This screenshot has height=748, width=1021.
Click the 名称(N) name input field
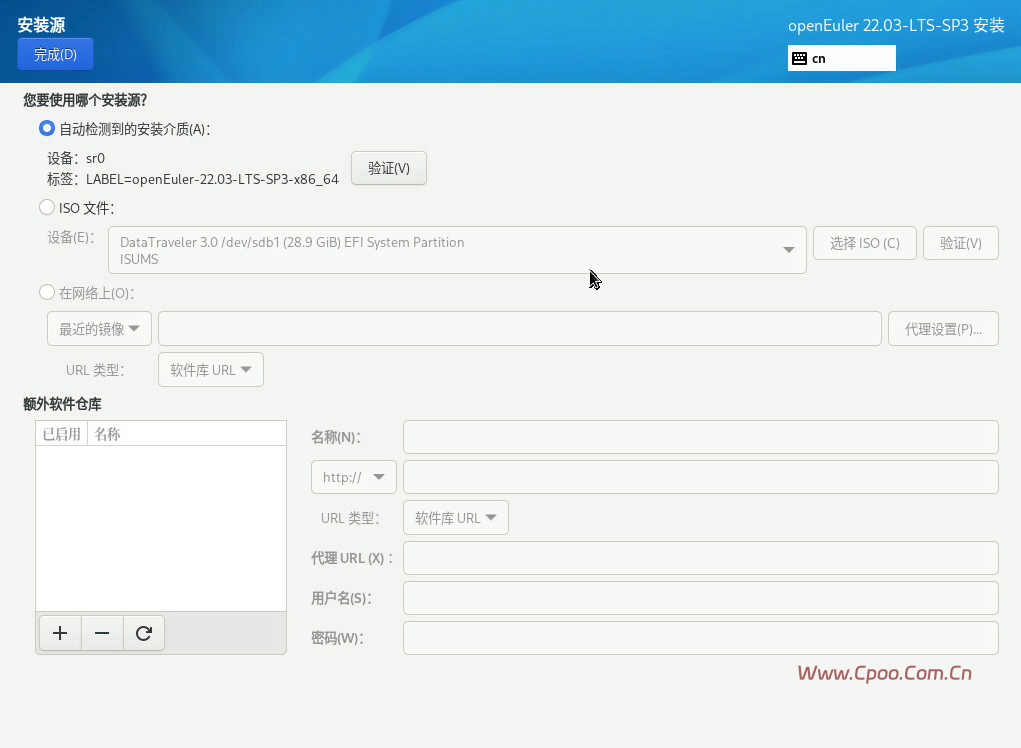[701, 437]
